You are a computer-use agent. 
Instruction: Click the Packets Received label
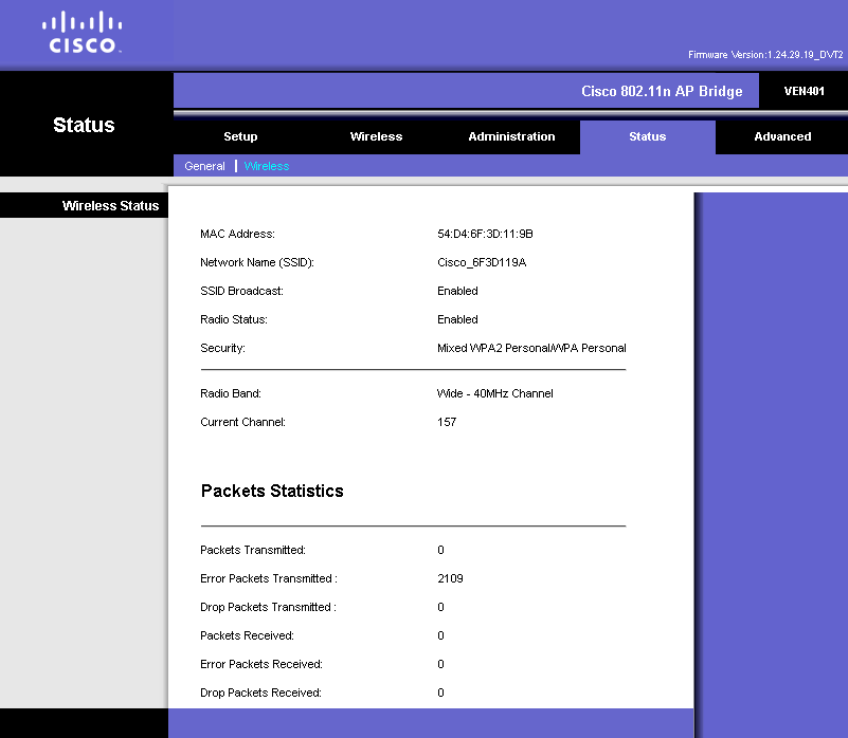(x=247, y=636)
